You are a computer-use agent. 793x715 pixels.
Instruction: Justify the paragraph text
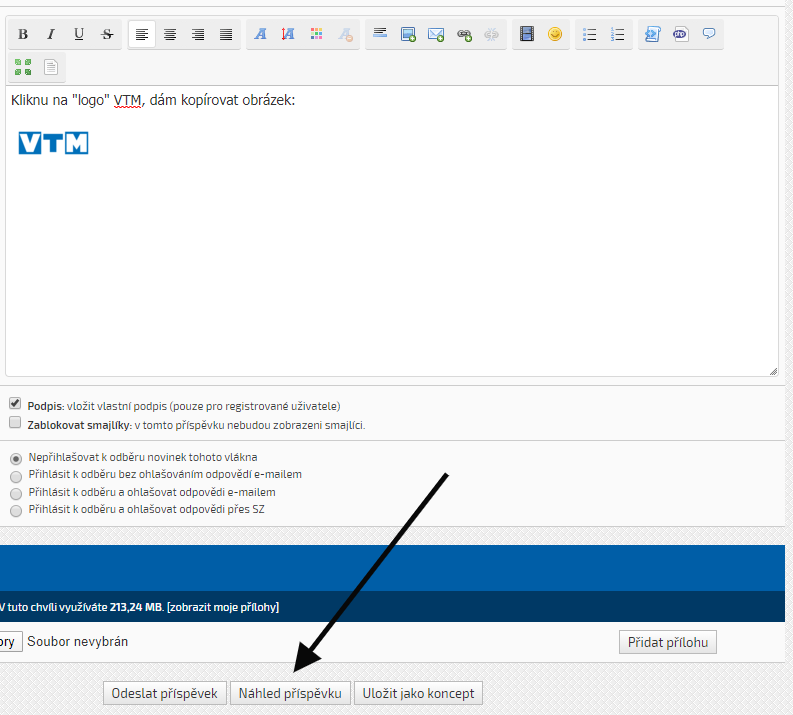[x=226, y=35]
